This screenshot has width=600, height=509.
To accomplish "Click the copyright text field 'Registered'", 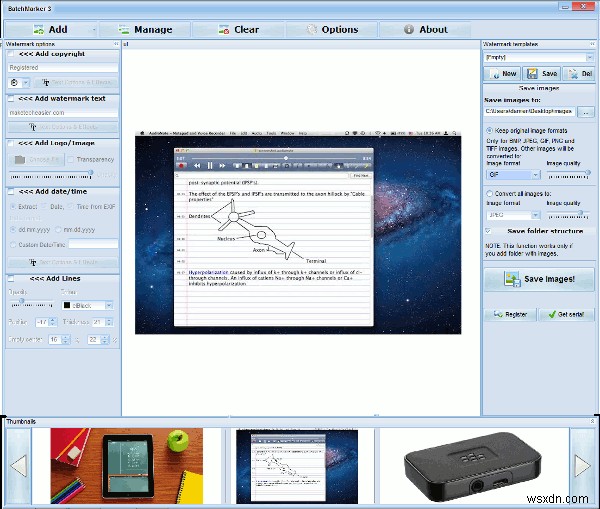I will [63, 67].
